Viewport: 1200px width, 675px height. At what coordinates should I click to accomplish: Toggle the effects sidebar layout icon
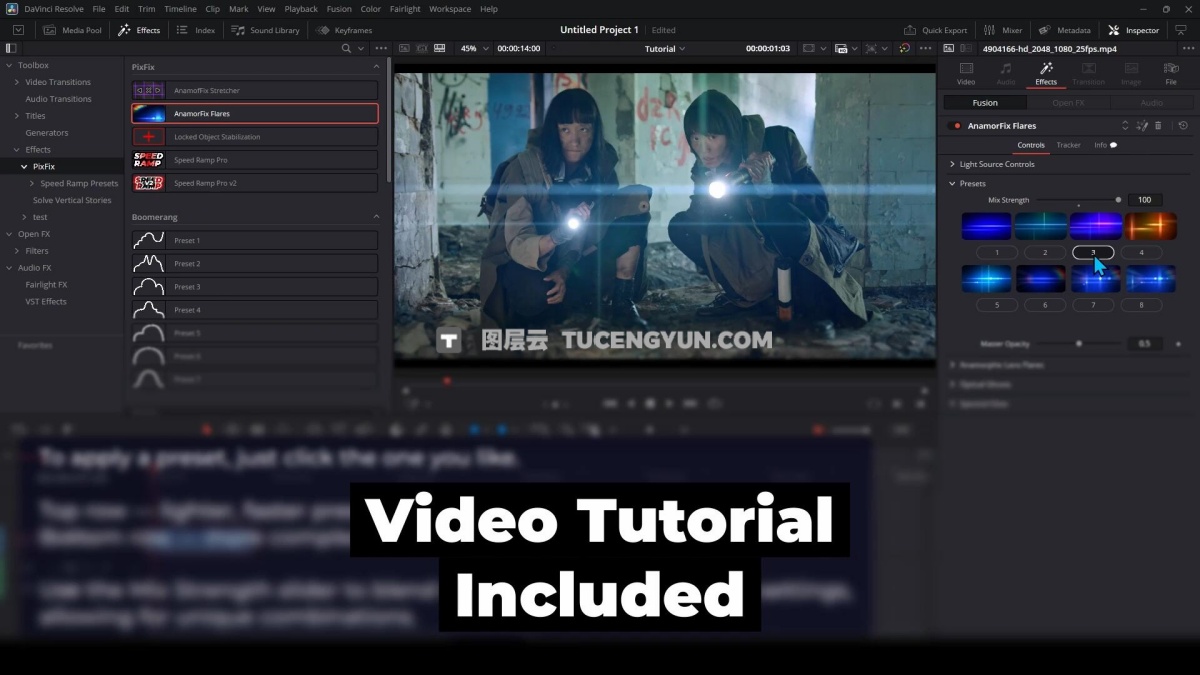[11, 48]
